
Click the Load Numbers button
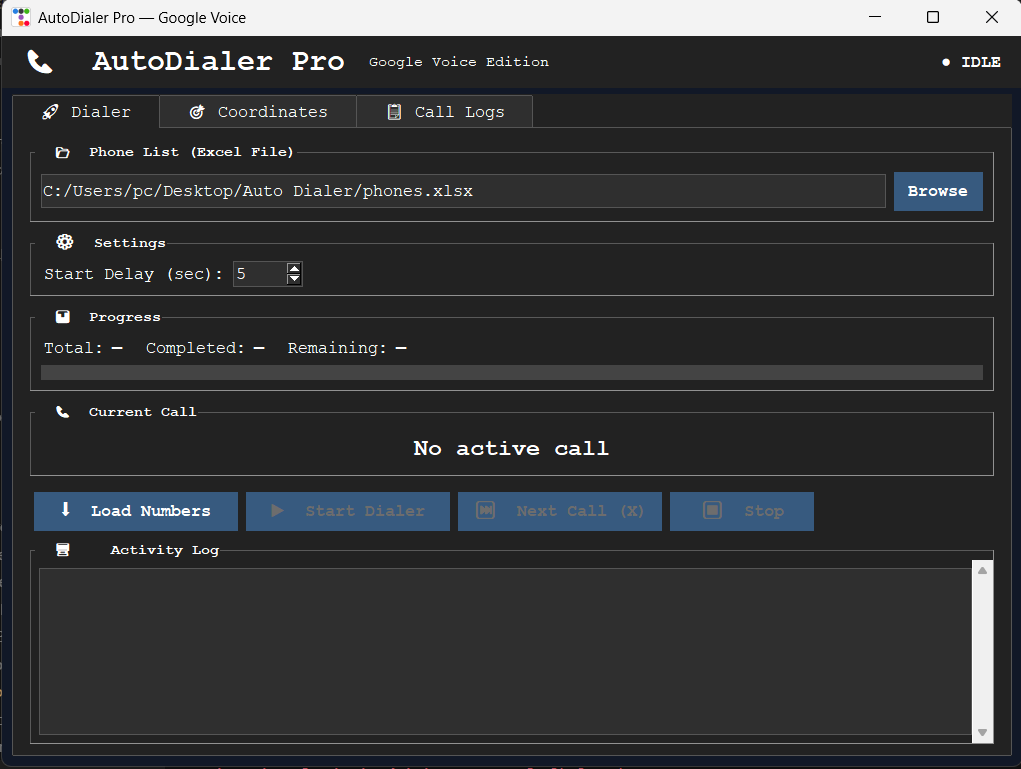[136, 511]
